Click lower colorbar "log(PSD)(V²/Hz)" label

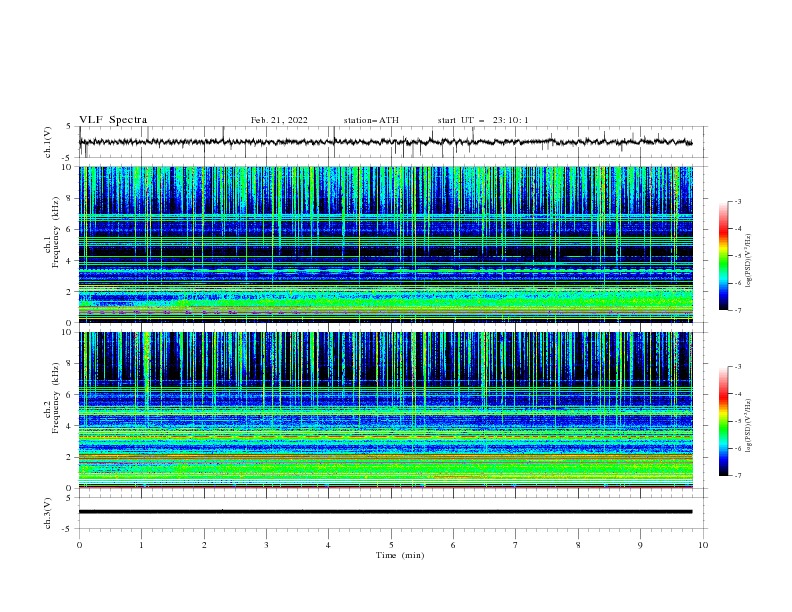coord(749,426)
